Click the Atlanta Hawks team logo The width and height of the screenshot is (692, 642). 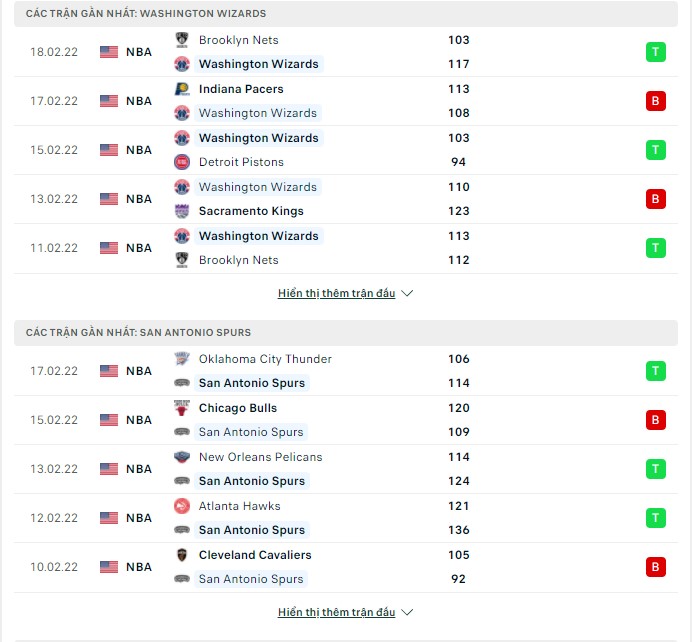182,506
